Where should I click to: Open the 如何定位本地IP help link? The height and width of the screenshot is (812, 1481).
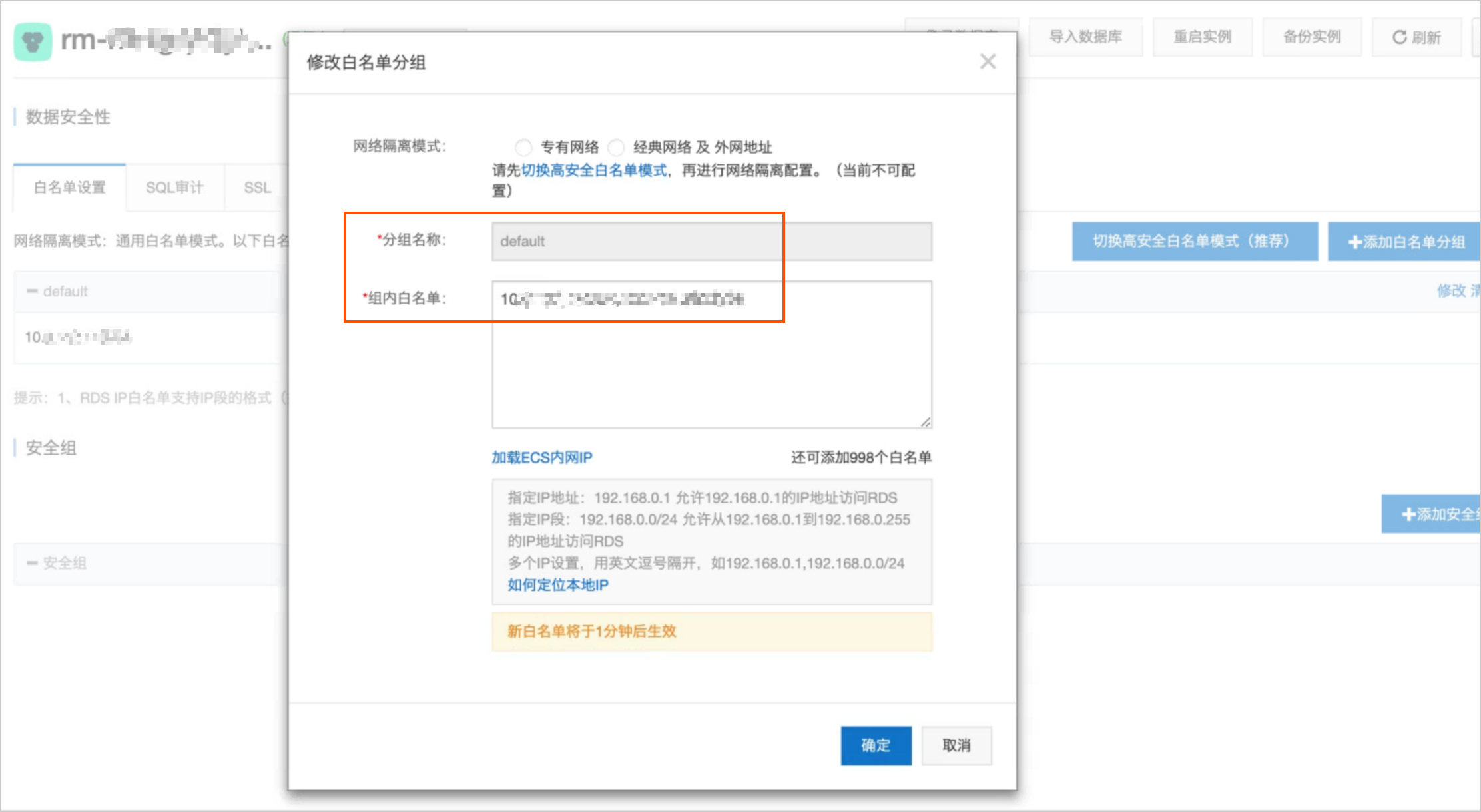(x=558, y=585)
